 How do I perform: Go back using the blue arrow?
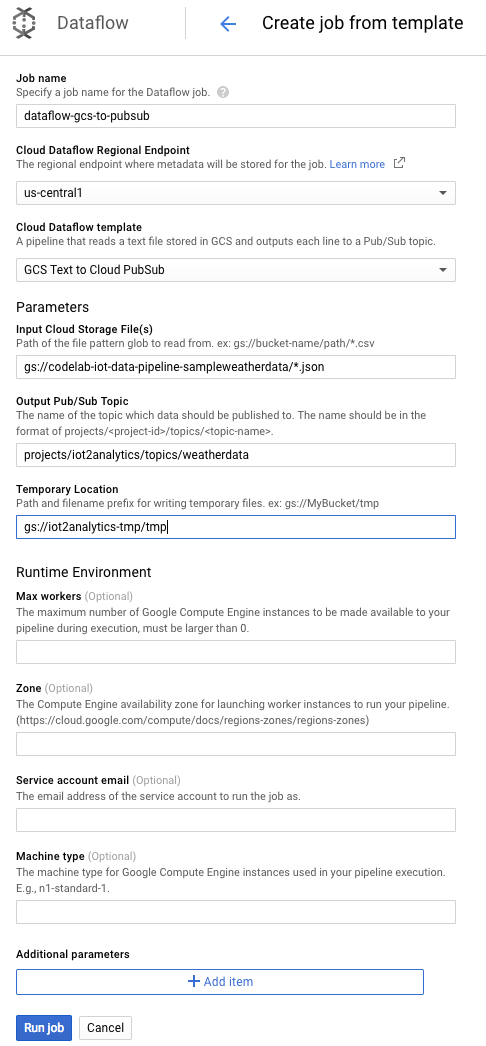tap(228, 24)
